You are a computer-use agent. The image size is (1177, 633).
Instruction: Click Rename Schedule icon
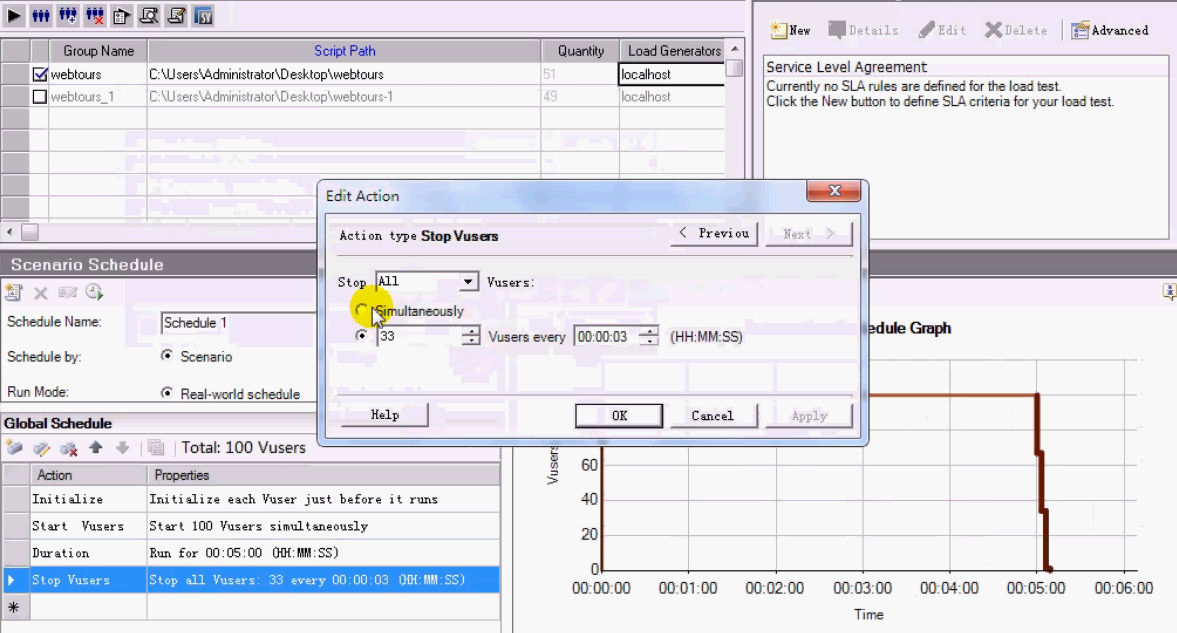(x=68, y=293)
